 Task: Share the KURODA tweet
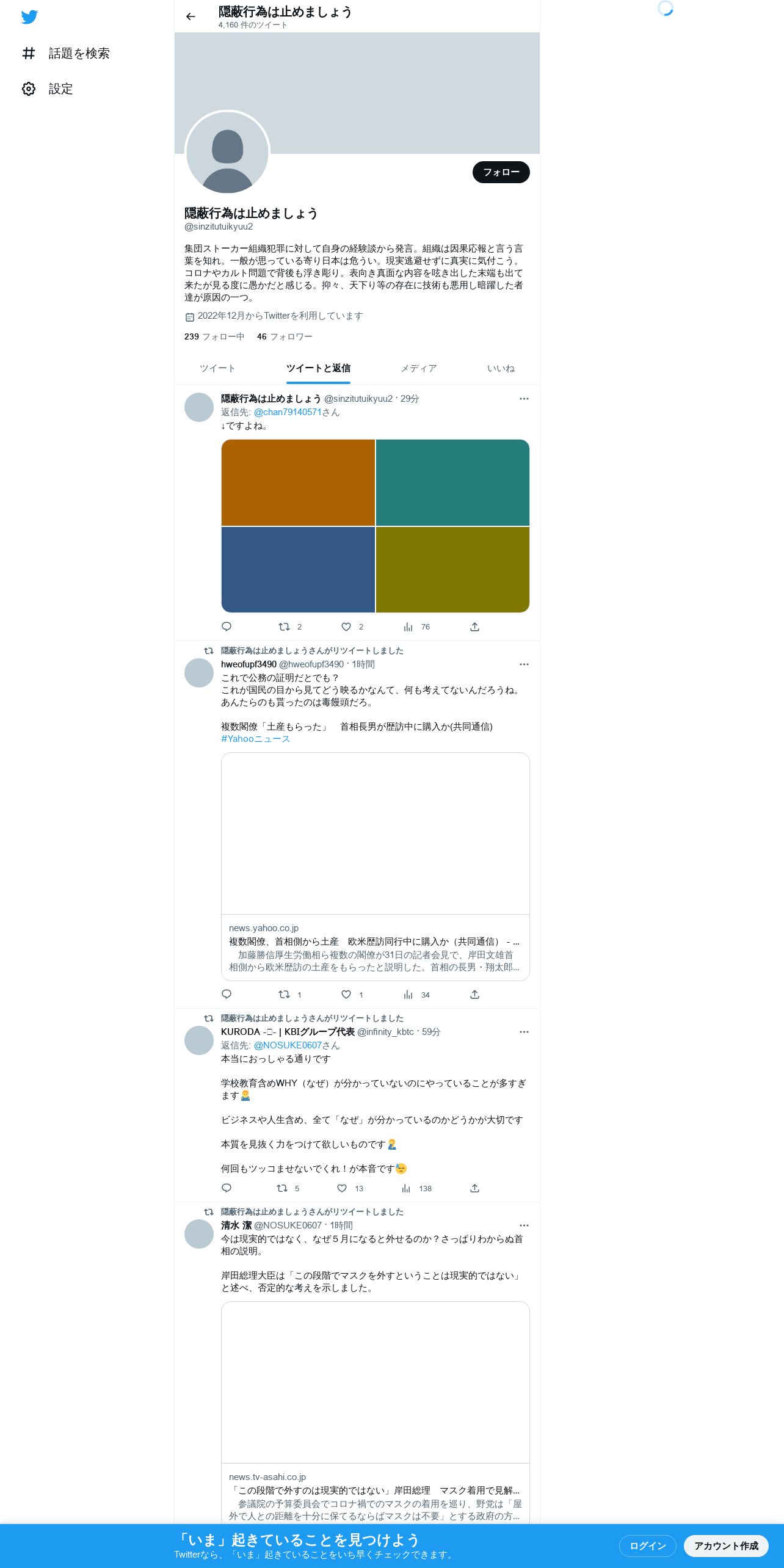click(x=474, y=1188)
